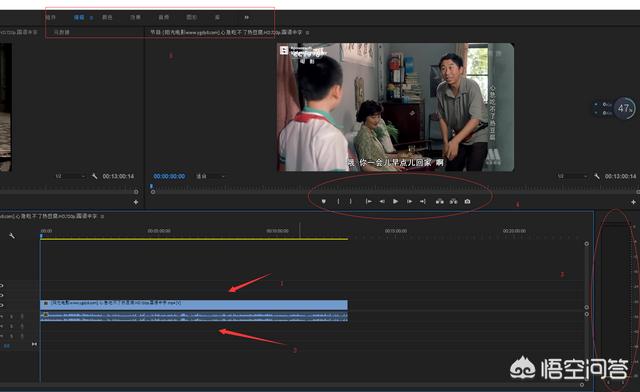Open the Program zoom level 适合 dropdown
Image resolution: width=640 pixels, height=392 pixels.
(x=211, y=176)
